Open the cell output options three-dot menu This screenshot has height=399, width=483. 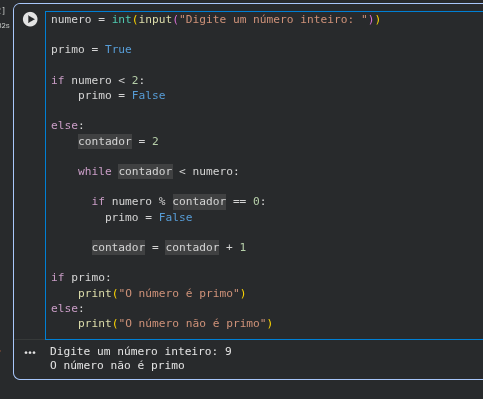30,352
